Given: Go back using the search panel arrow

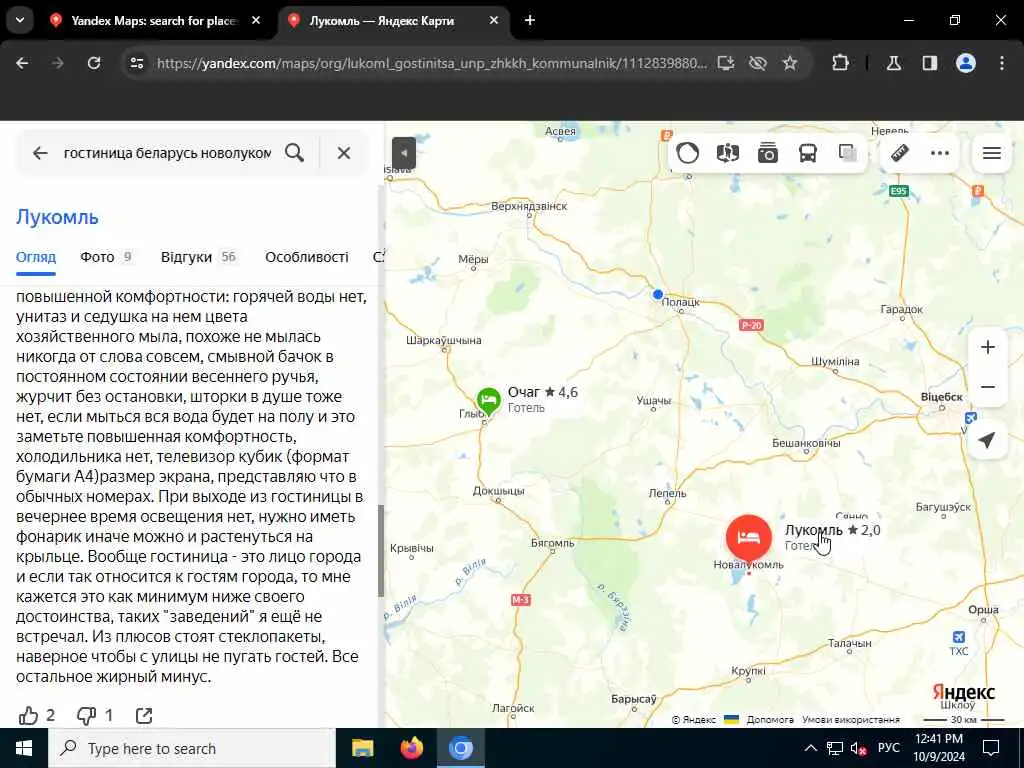Looking at the screenshot, I should tap(40, 153).
